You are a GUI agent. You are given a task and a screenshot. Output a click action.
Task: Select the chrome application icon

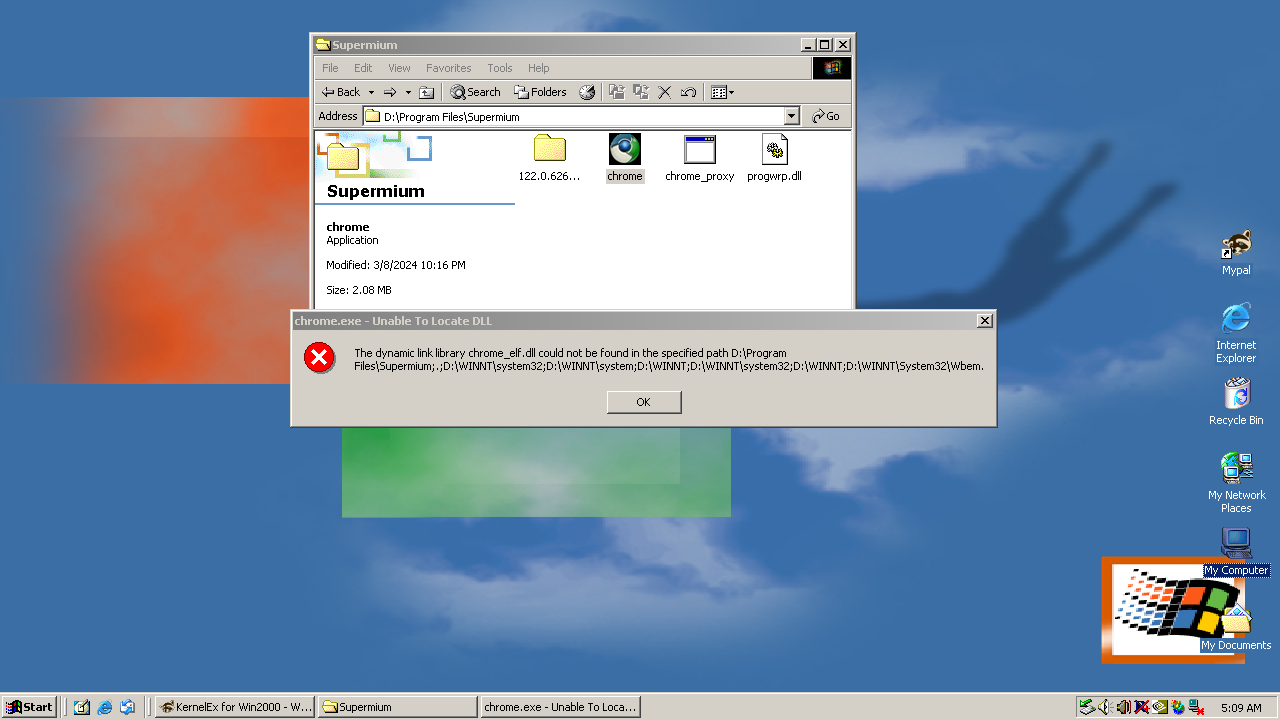tap(625, 149)
